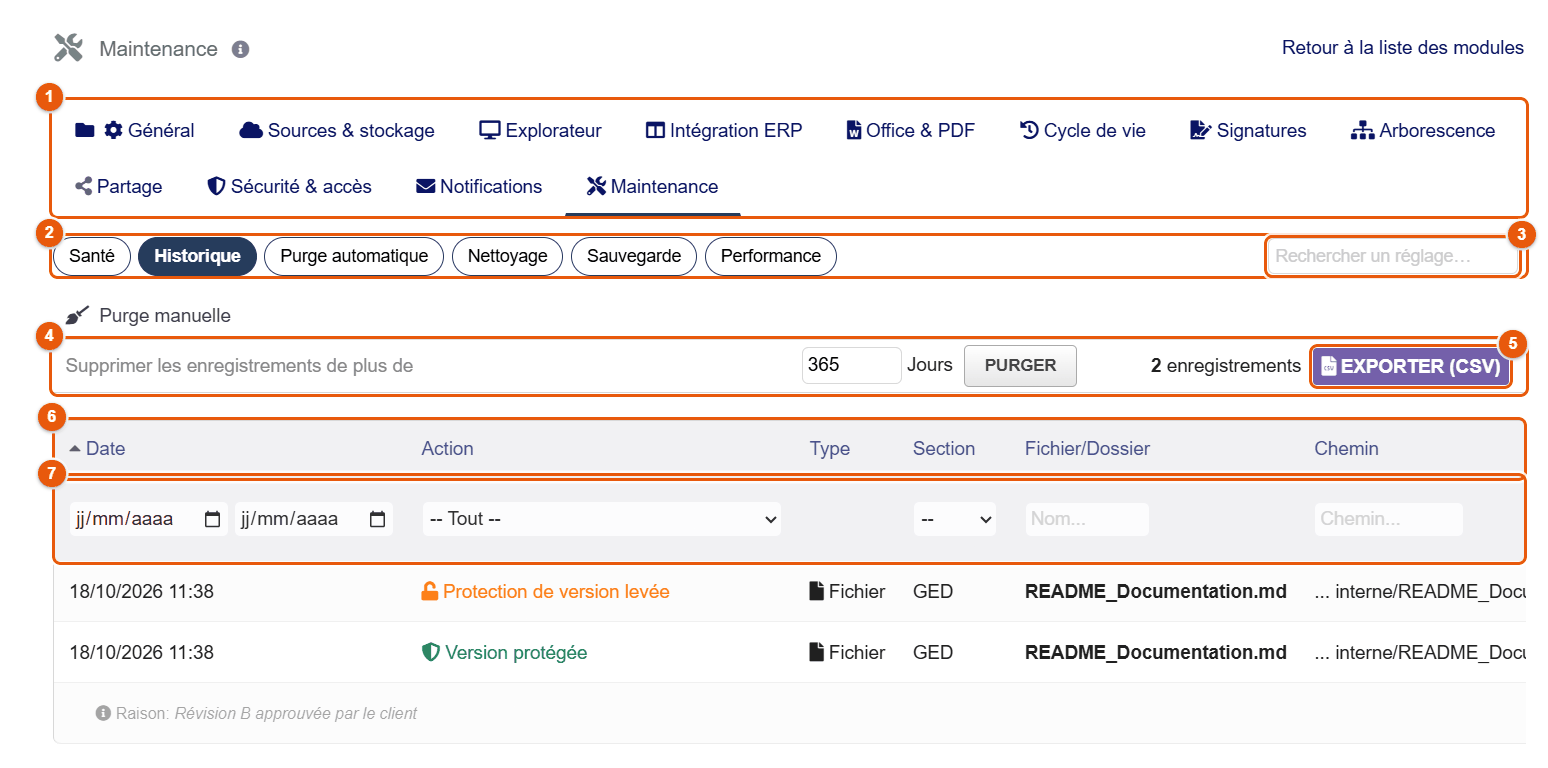1548x768 pixels.
Task: Click the unlocked padlock icon for Protection levée
Action: 430,592
